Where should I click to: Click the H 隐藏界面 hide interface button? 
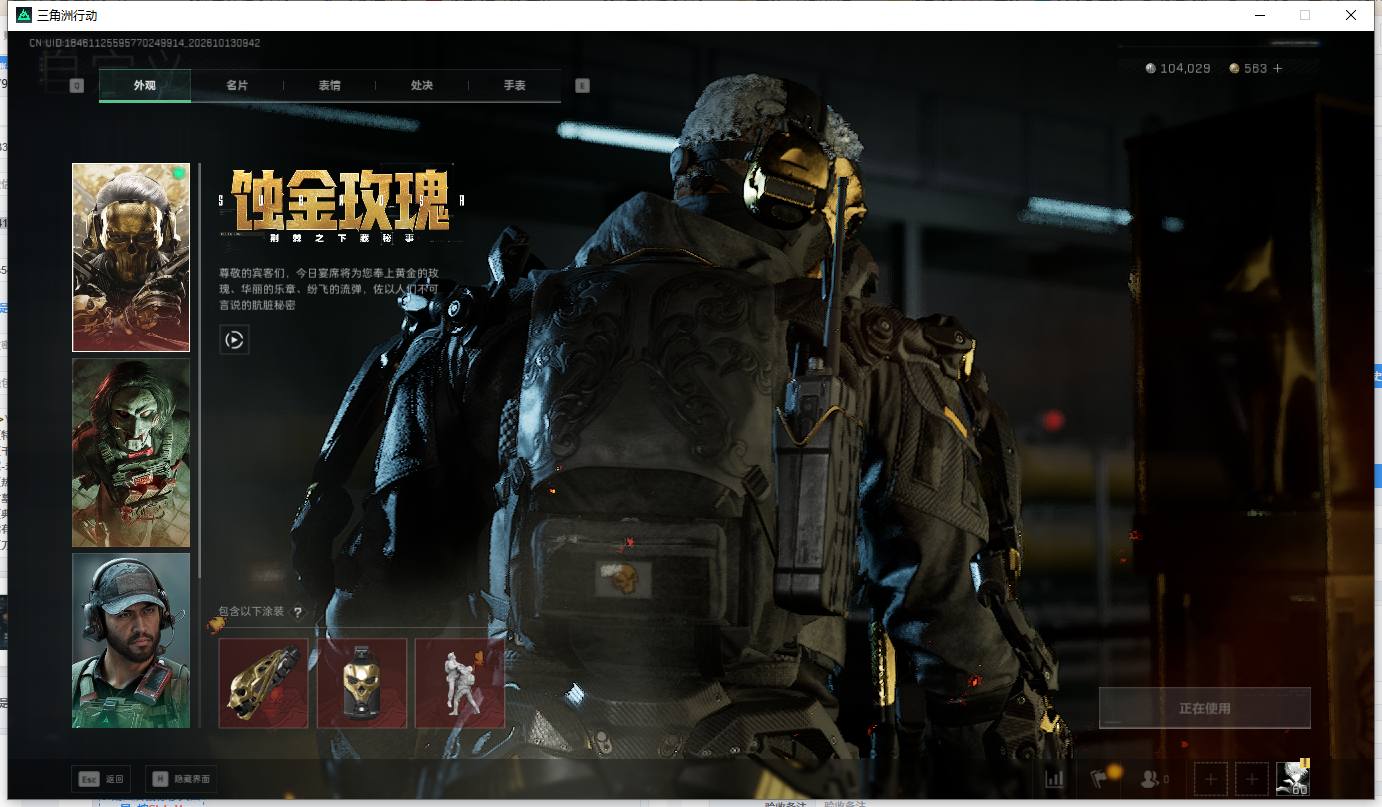coord(180,779)
